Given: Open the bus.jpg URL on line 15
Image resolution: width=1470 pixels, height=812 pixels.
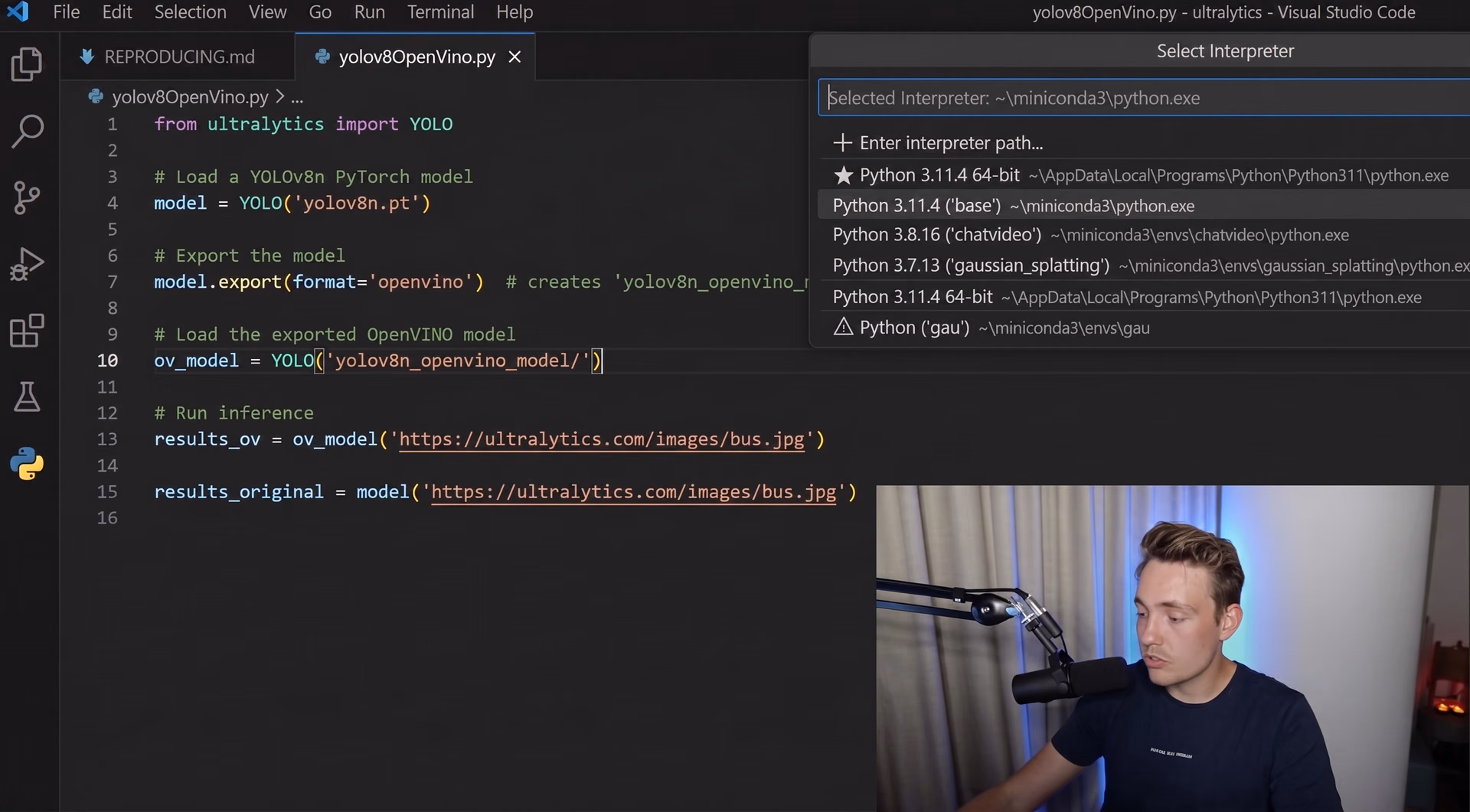Looking at the screenshot, I should point(634,492).
